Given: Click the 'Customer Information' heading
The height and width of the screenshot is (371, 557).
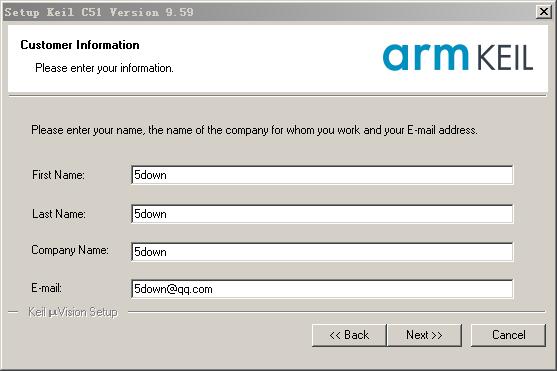Looking at the screenshot, I should pyautogui.click(x=80, y=45).
